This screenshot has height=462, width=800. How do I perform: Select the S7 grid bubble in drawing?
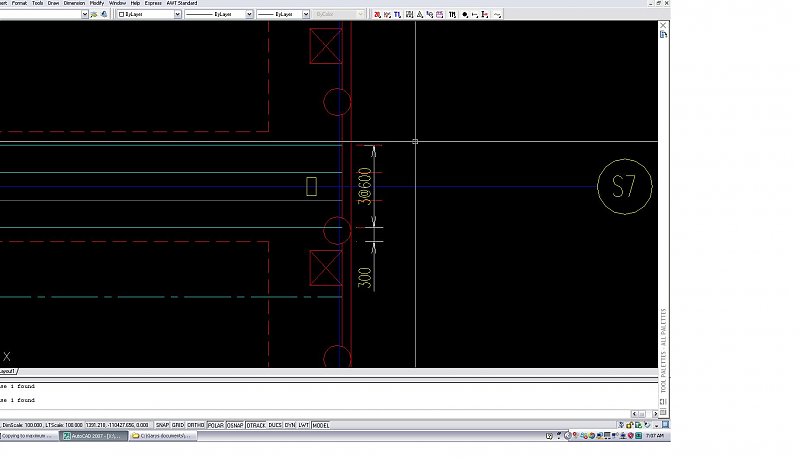(x=624, y=187)
